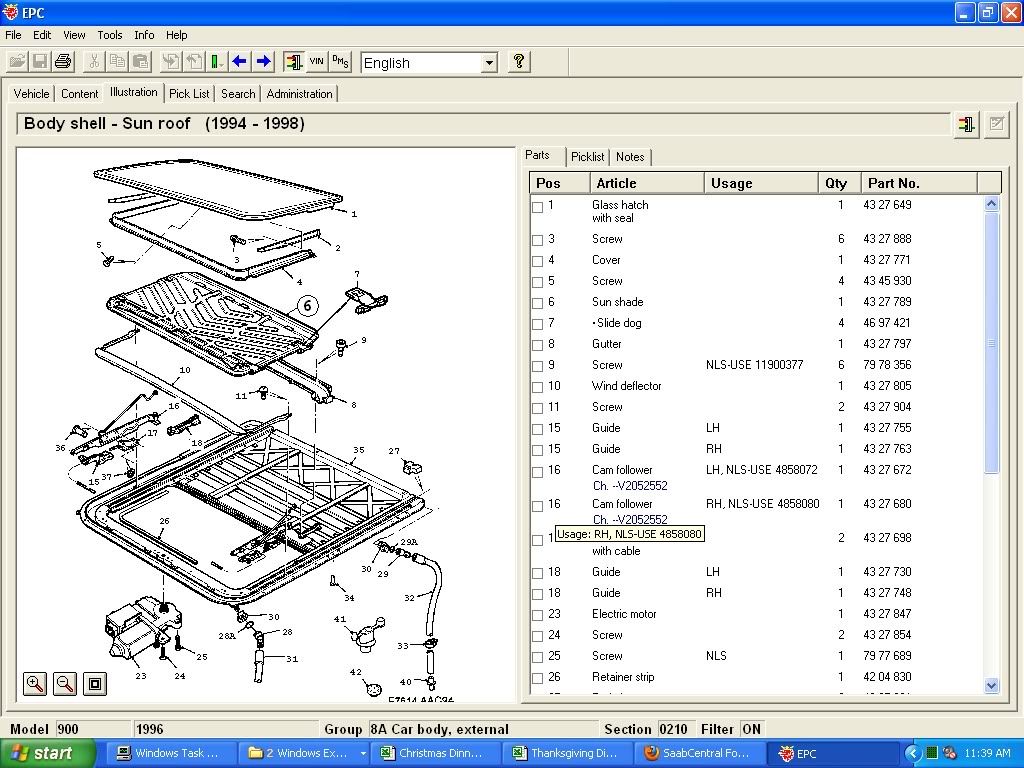
Task: Expand the Windows Explorer taskbar group arrow
Action: (x=362, y=754)
